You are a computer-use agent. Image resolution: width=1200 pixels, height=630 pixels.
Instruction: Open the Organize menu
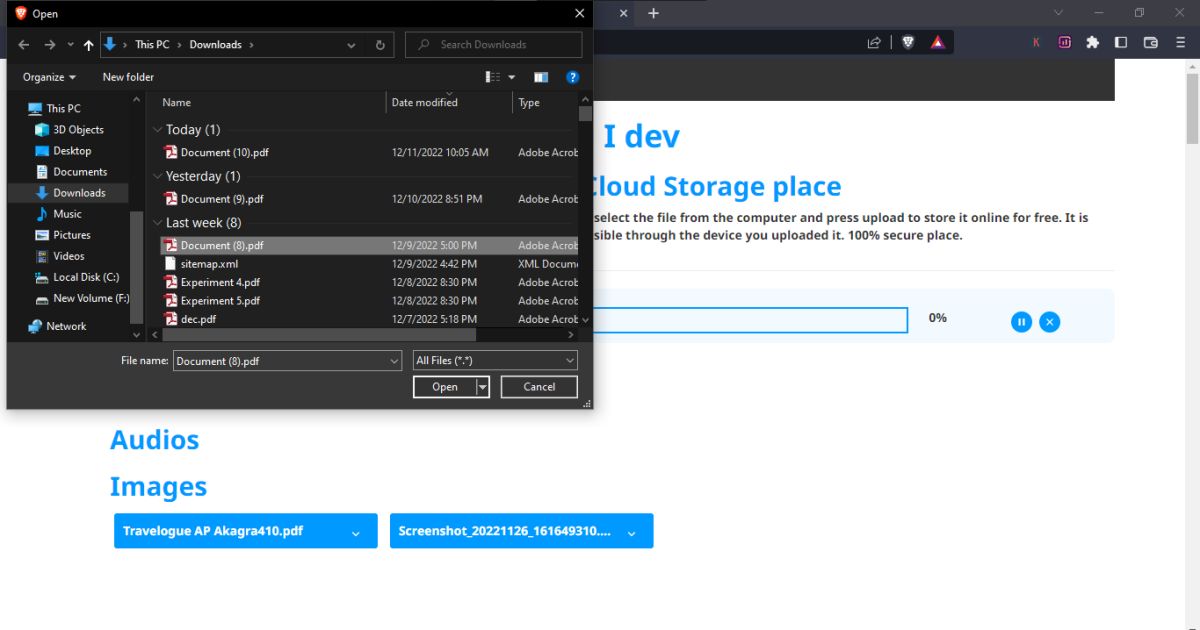(49, 77)
